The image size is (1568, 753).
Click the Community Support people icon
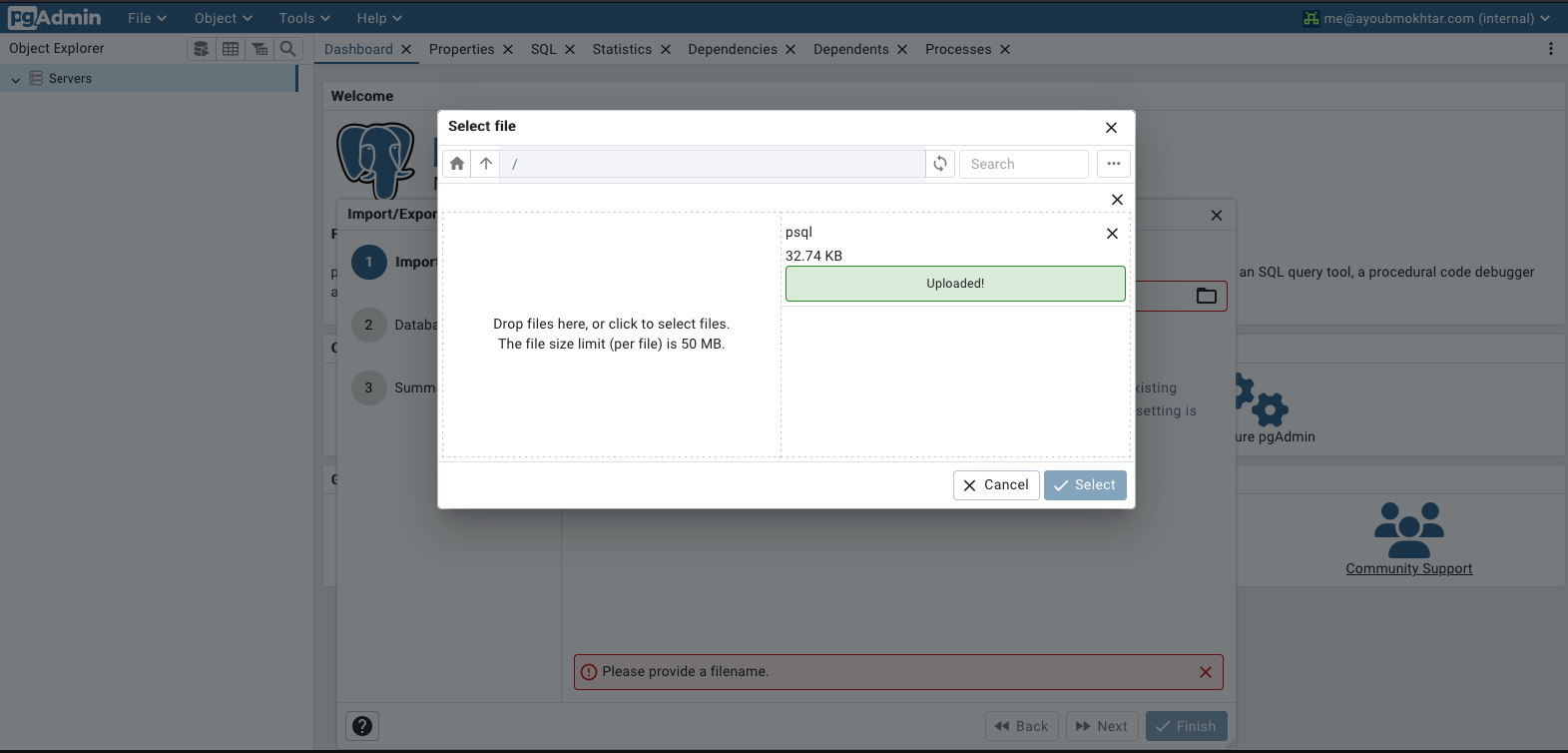(x=1409, y=529)
